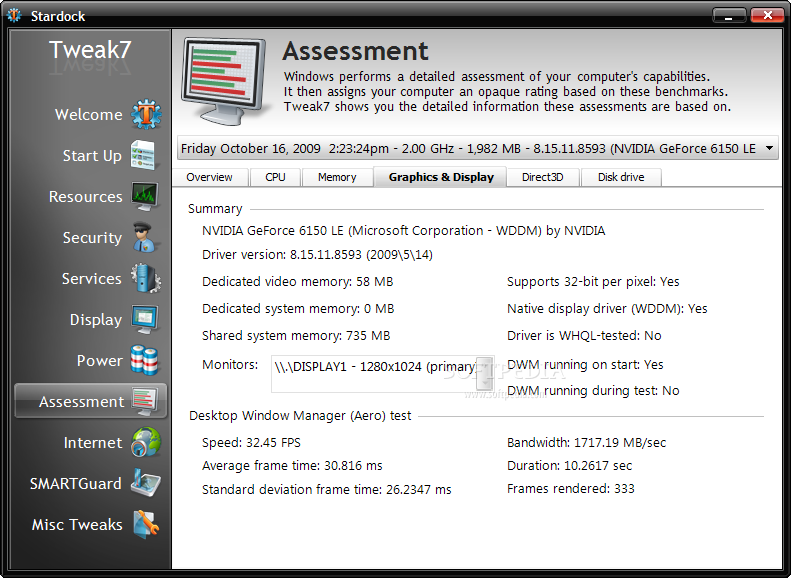The image size is (791, 578).
Task: Open the Welcome section label
Action: coord(89,114)
